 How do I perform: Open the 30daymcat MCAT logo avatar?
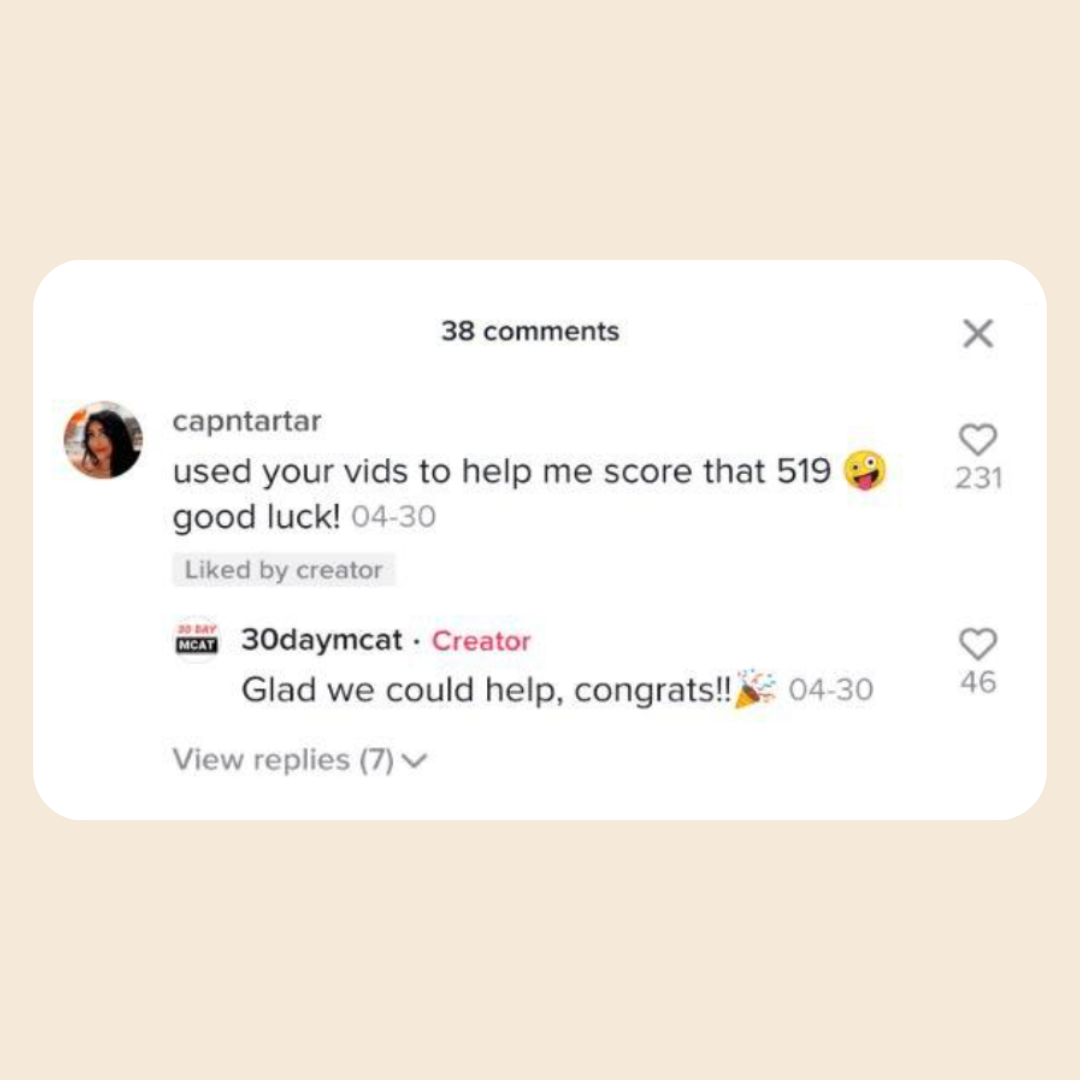197,640
